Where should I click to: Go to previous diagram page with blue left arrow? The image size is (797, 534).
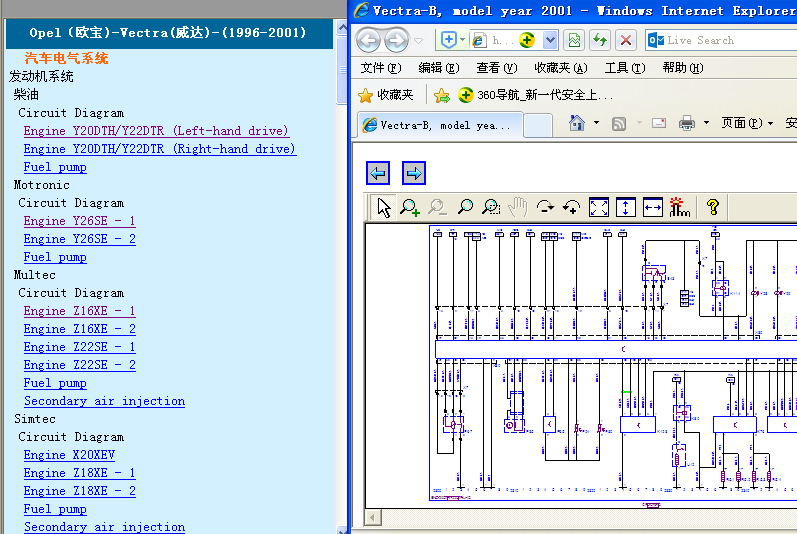[378, 173]
